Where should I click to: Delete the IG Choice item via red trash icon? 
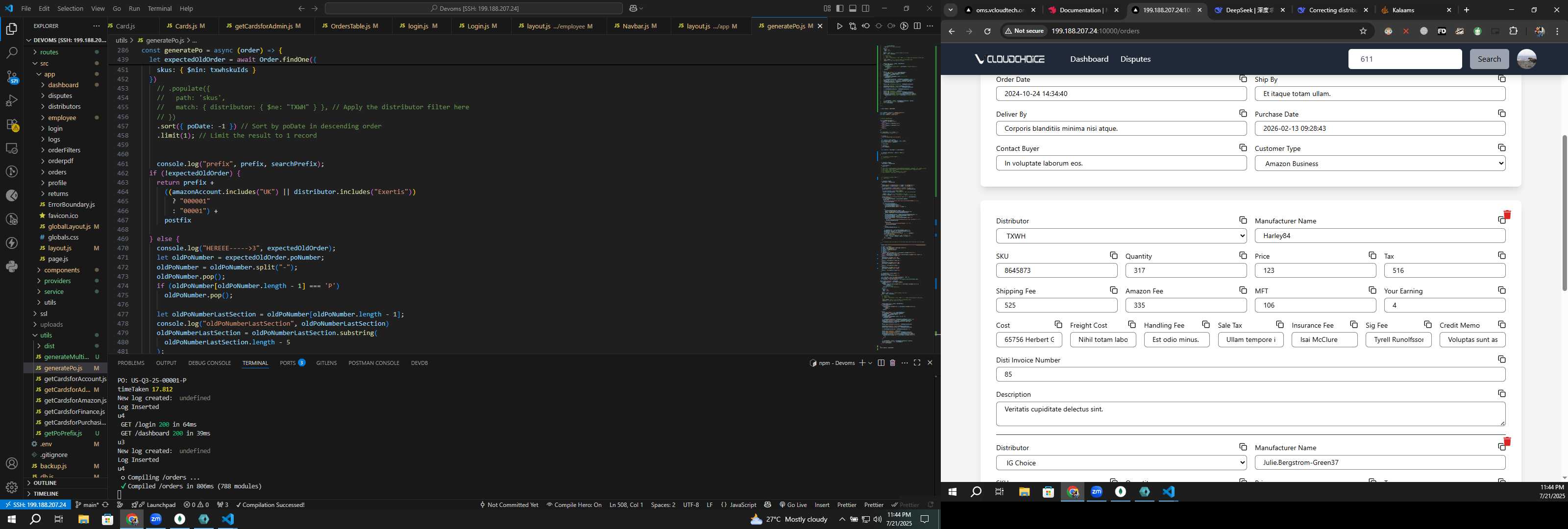tap(1507, 441)
